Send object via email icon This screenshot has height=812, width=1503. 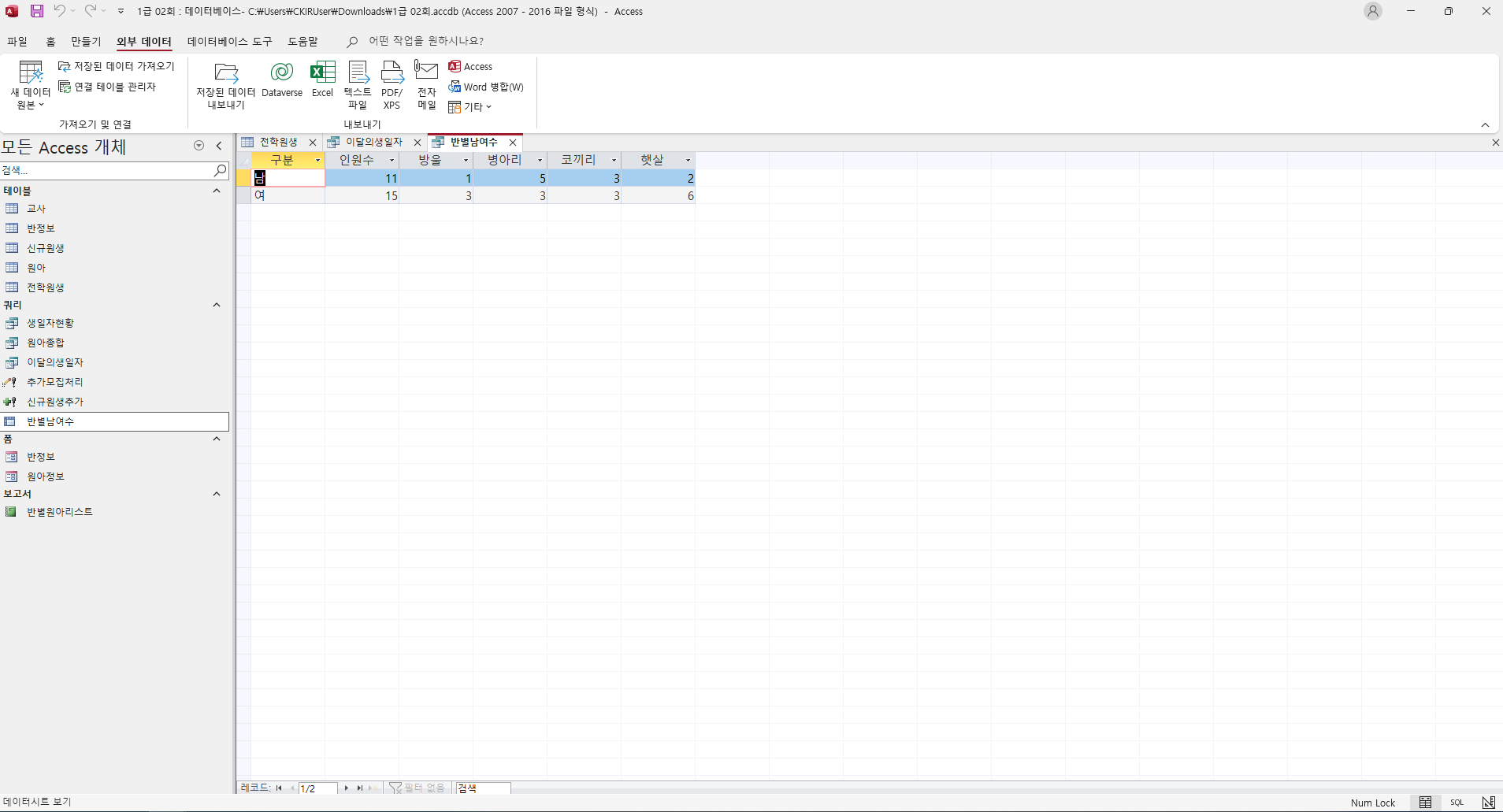pyautogui.click(x=426, y=83)
